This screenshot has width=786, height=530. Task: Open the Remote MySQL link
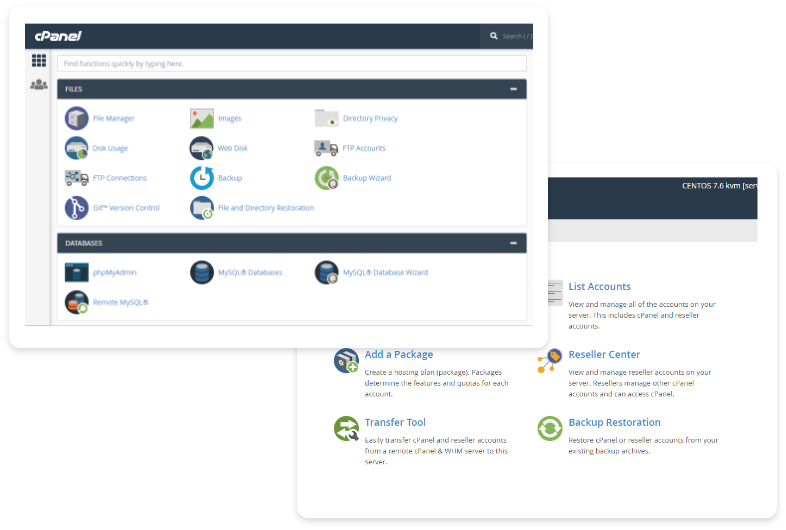(121, 302)
